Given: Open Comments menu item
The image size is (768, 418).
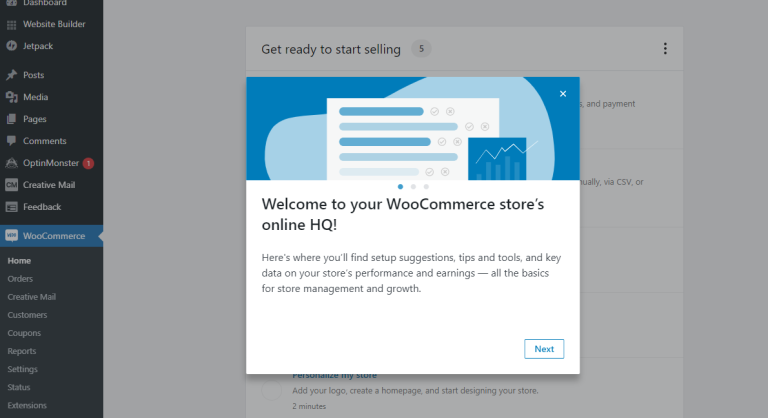Looking at the screenshot, I should tap(44, 141).
